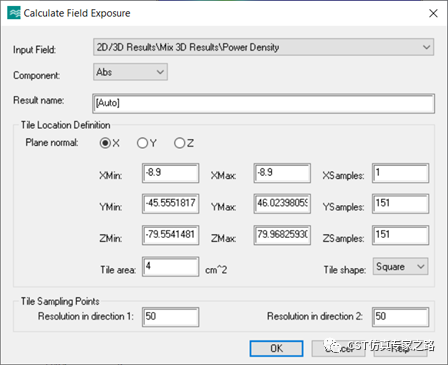Click the YSamples input box
This screenshot has height=365, width=448.
[x=400, y=204]
